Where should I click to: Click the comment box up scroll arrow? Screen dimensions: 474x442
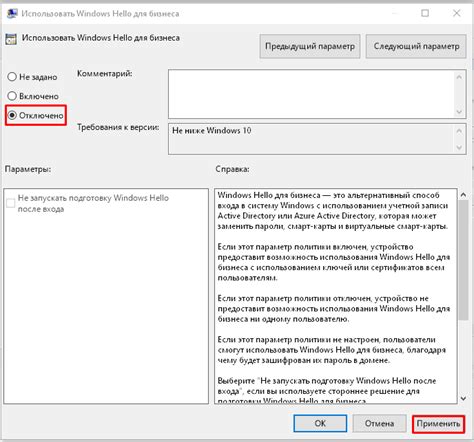[x=459, y=77]
